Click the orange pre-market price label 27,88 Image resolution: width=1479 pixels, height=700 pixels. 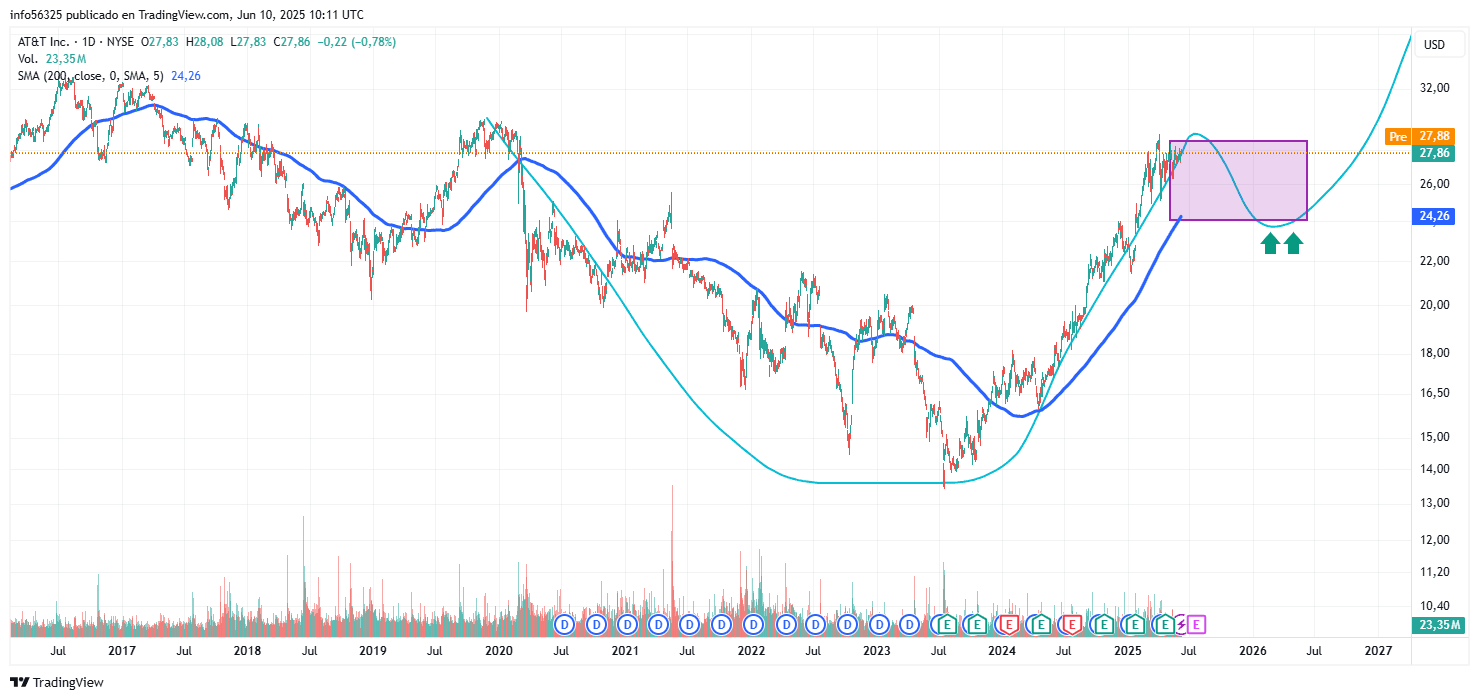tap(1434, 136)
